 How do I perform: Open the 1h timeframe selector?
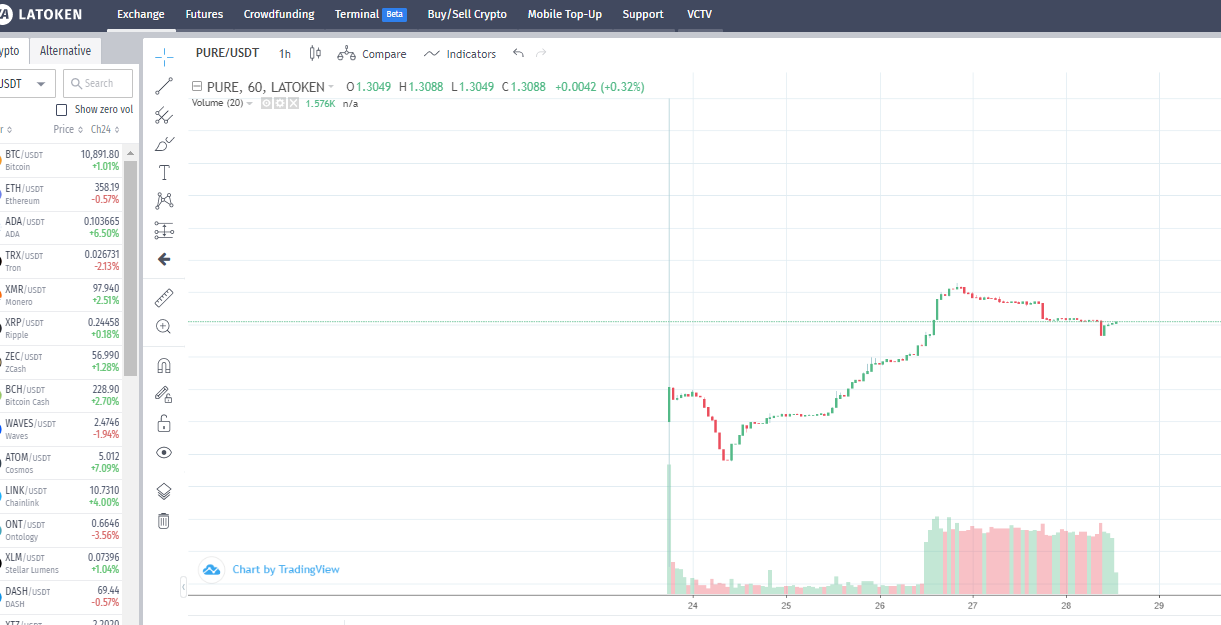coord(285,54)
